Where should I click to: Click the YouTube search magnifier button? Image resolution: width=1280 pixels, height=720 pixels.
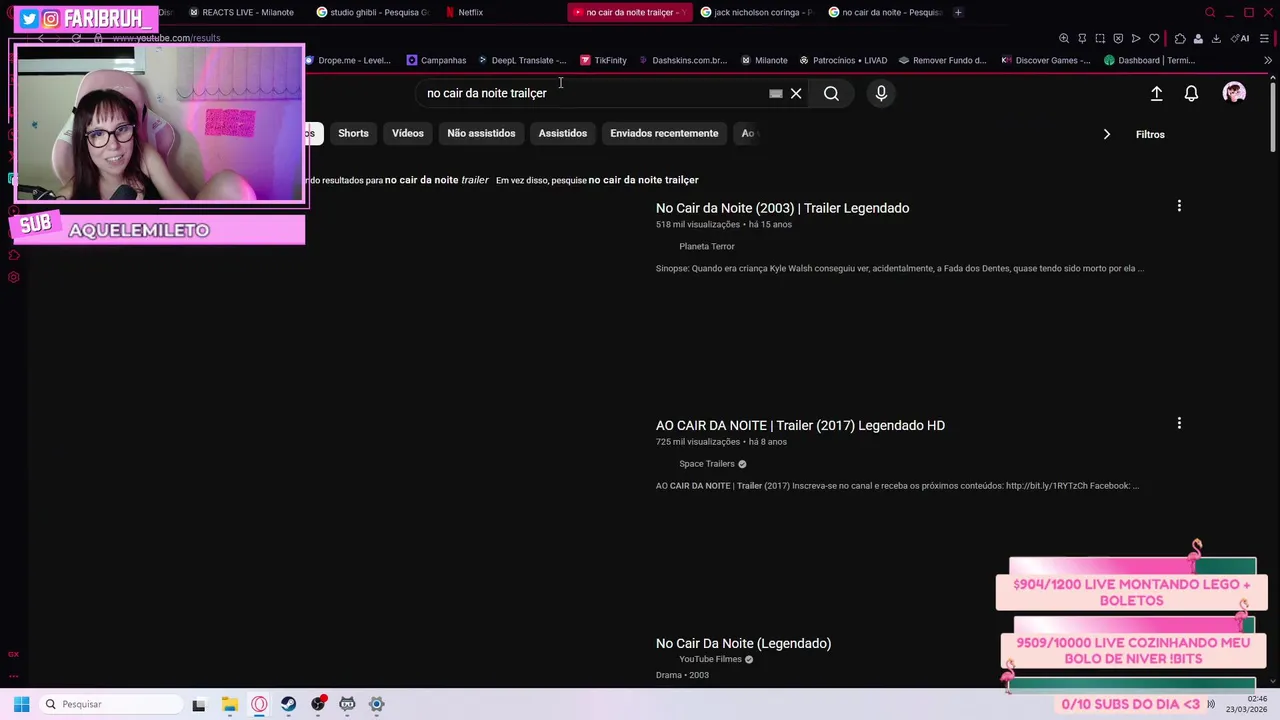coord(831,93)
